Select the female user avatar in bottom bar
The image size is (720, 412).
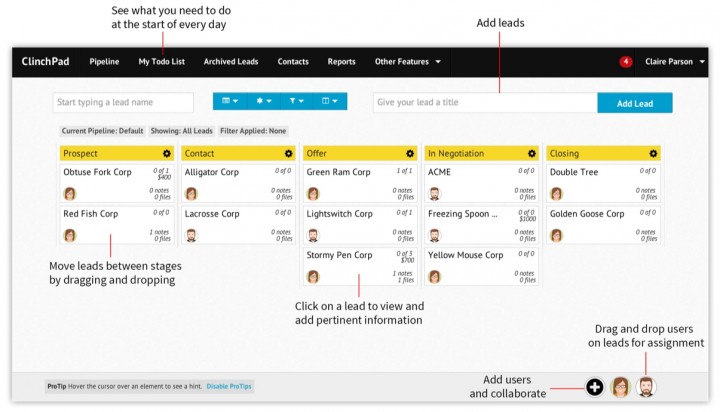pyautogui.click(x=620, y=387)
